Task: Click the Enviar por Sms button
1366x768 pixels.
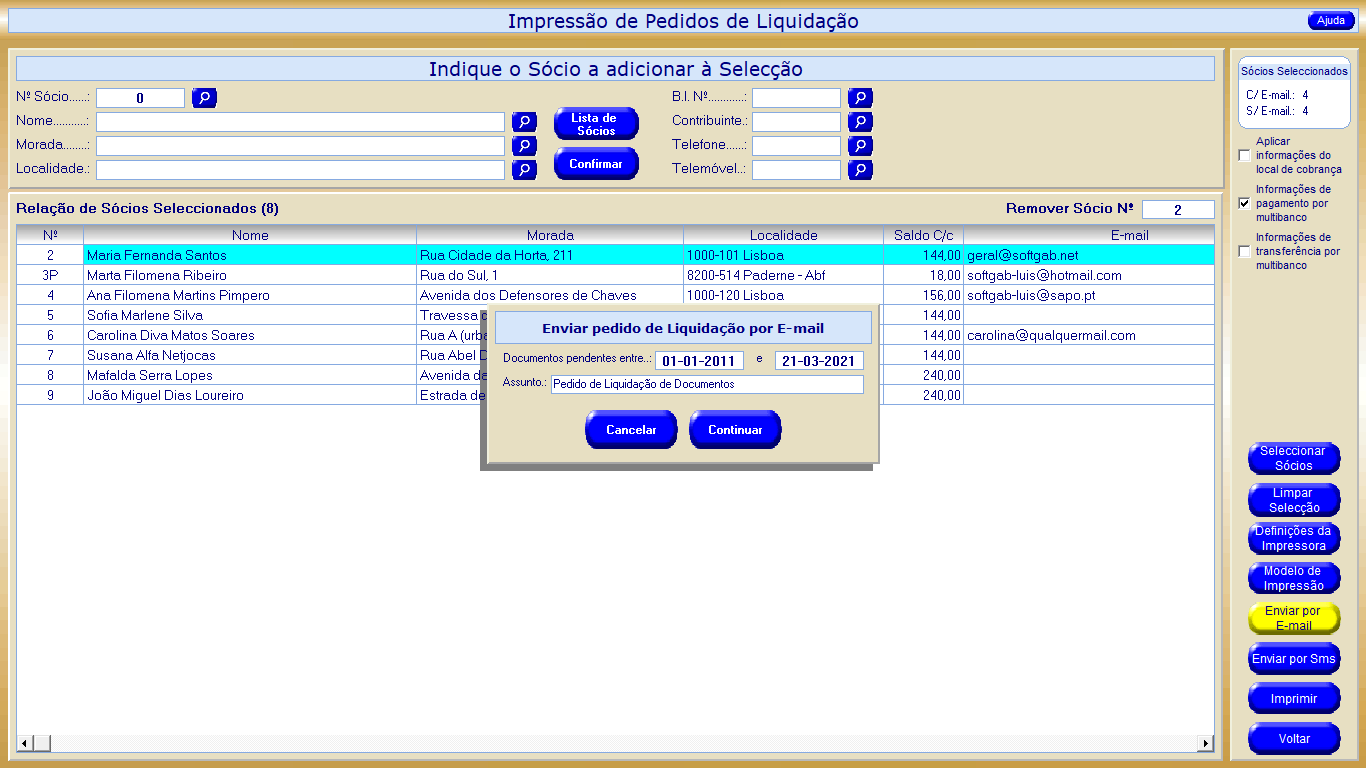Action: click(1293, 660)
